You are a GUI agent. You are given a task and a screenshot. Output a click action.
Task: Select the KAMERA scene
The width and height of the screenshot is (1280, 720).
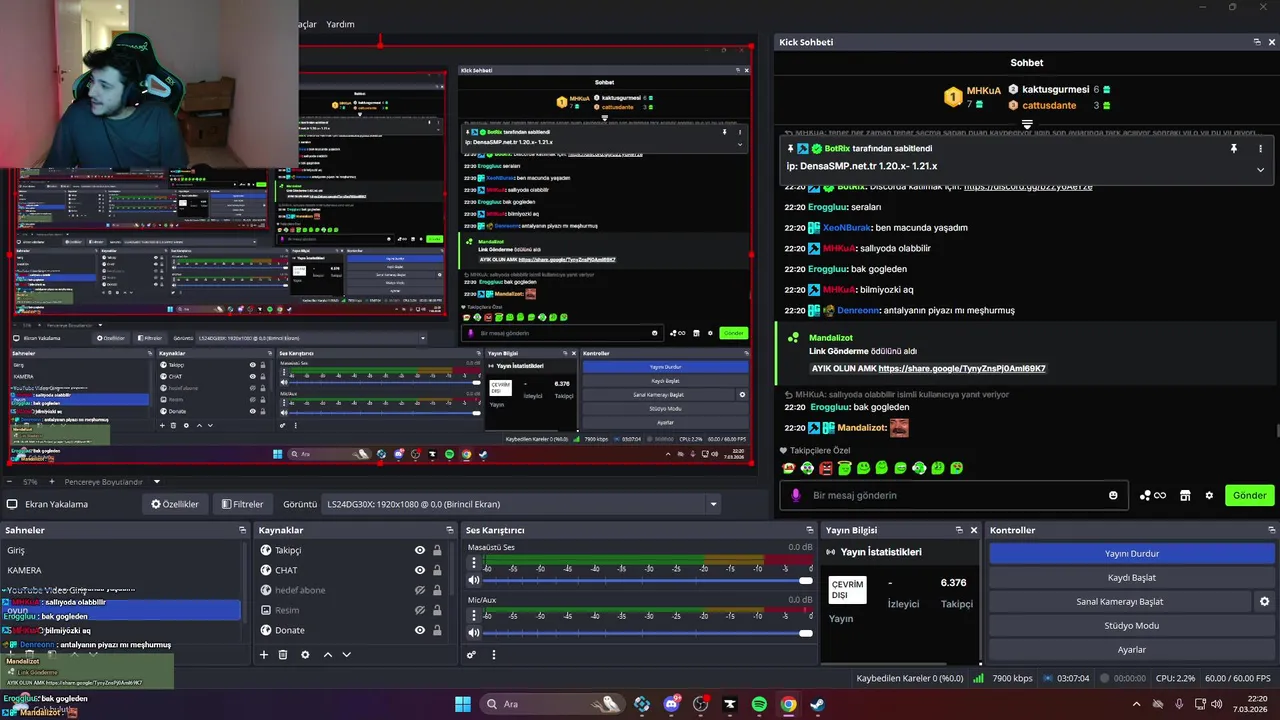tap(122, 570)
